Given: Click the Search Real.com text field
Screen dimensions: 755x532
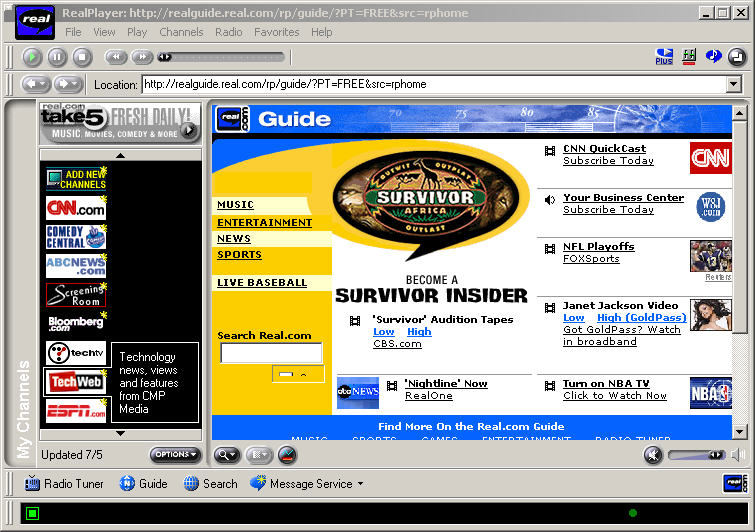Looking at the screenshot, I should tap(271, 353).
